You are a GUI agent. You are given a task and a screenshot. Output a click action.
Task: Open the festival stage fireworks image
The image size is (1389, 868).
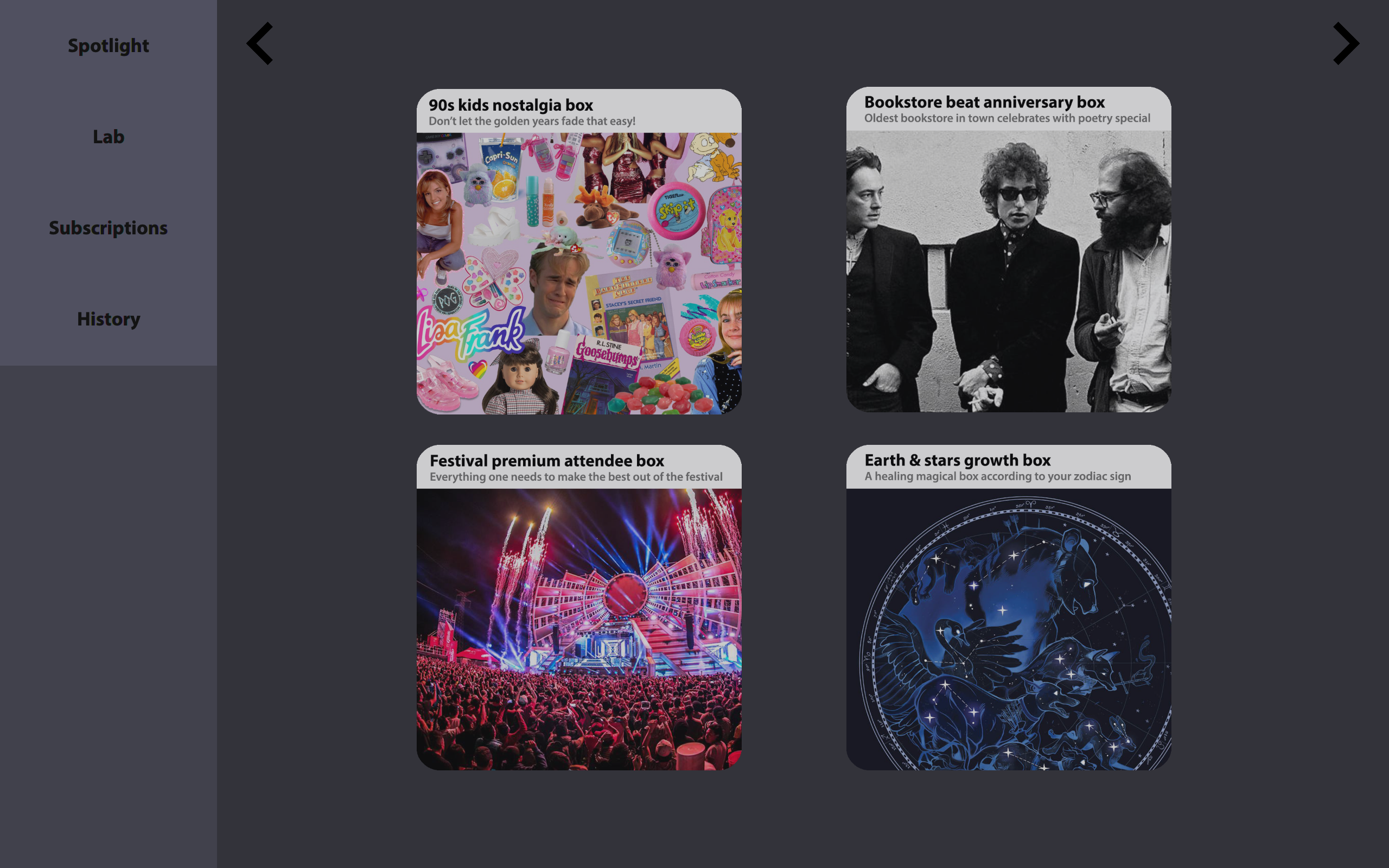[579, 629]
